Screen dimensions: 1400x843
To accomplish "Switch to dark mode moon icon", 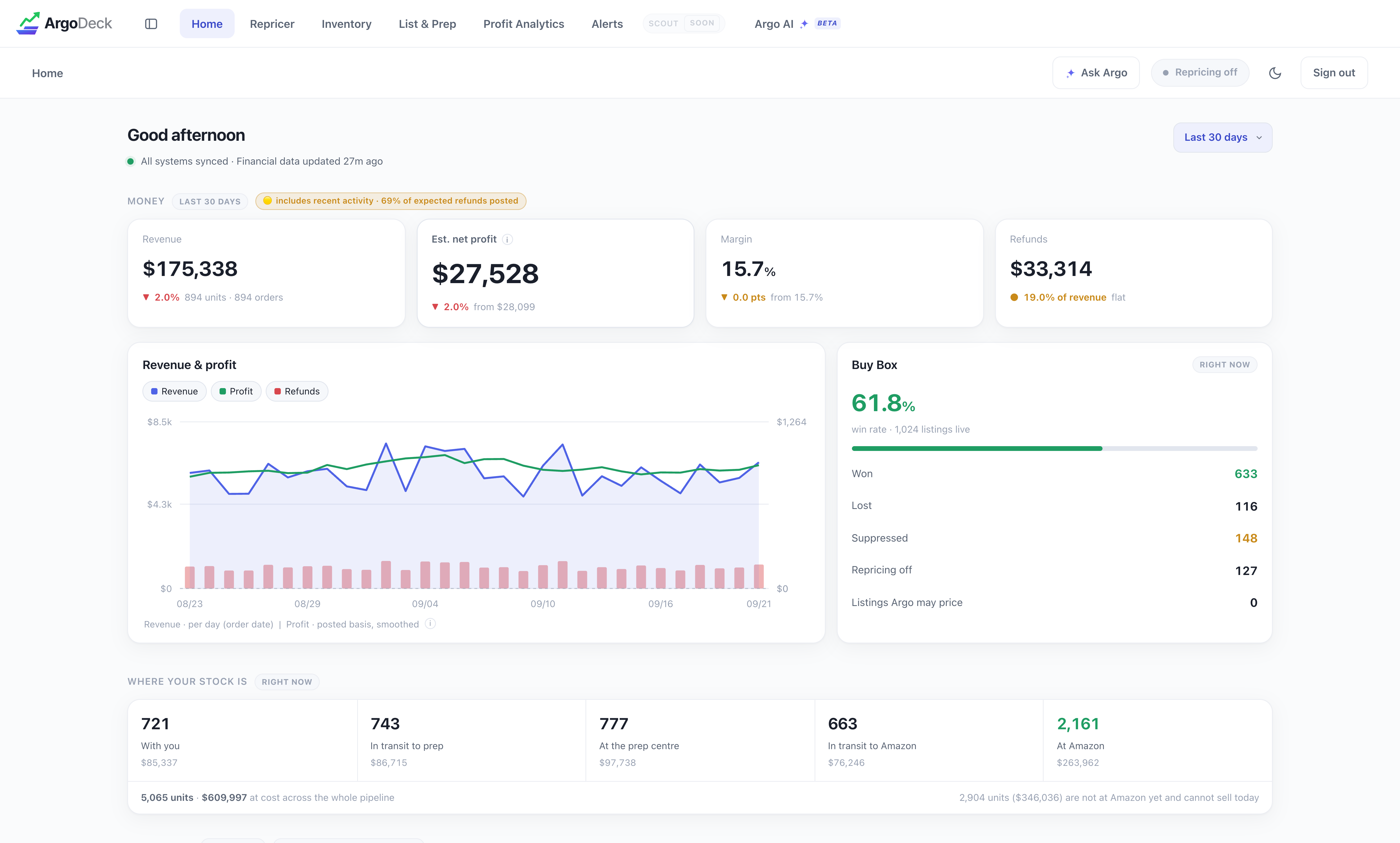I will (1275, 73).
